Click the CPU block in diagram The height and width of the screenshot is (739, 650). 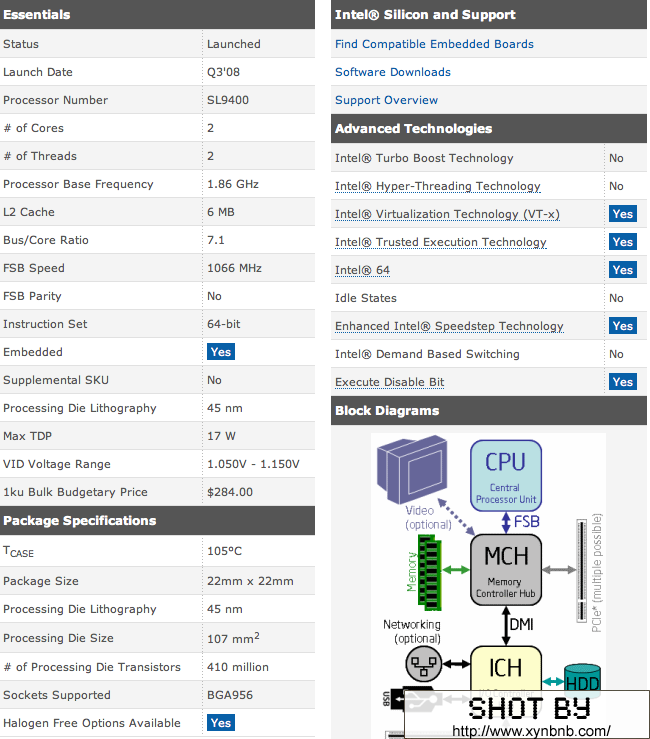click(506, 476)
